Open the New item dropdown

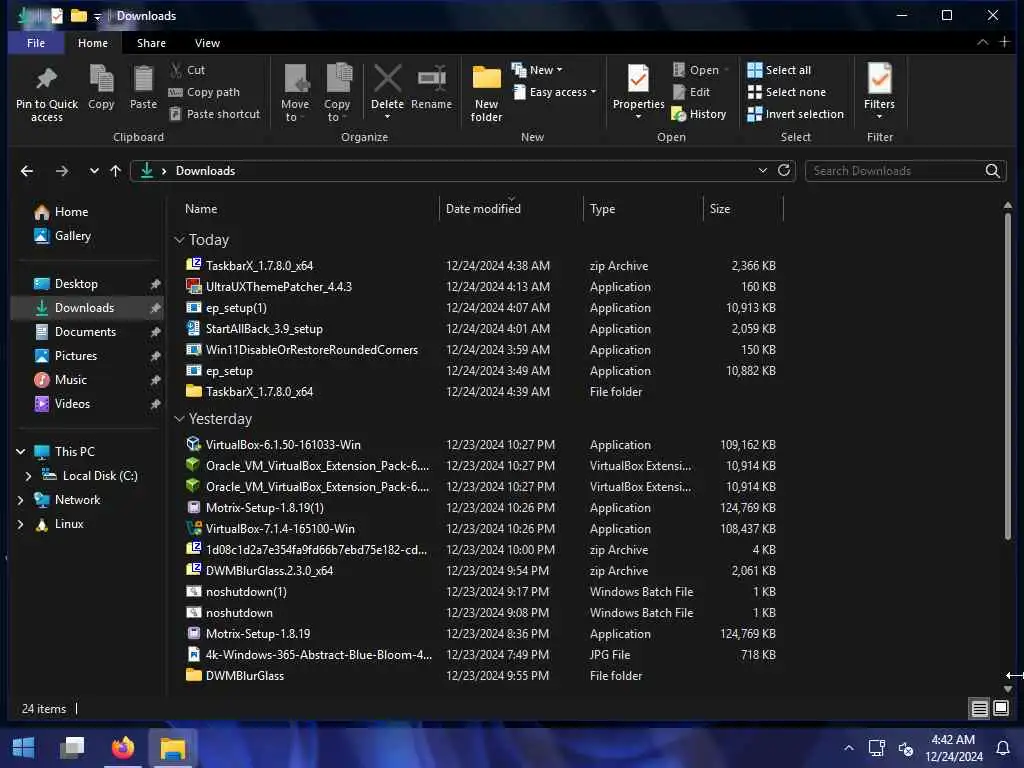click(537, 70)
